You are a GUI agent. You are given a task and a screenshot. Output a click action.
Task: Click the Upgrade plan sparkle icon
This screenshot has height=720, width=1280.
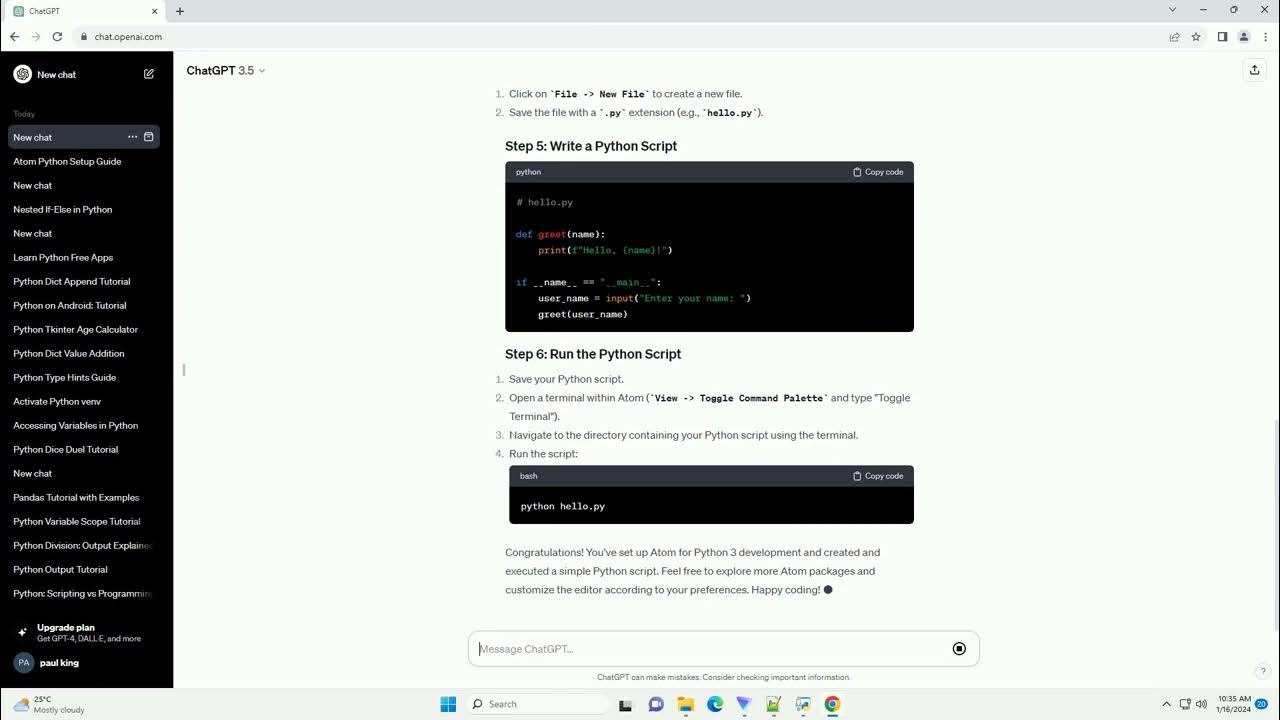point(22,633)
